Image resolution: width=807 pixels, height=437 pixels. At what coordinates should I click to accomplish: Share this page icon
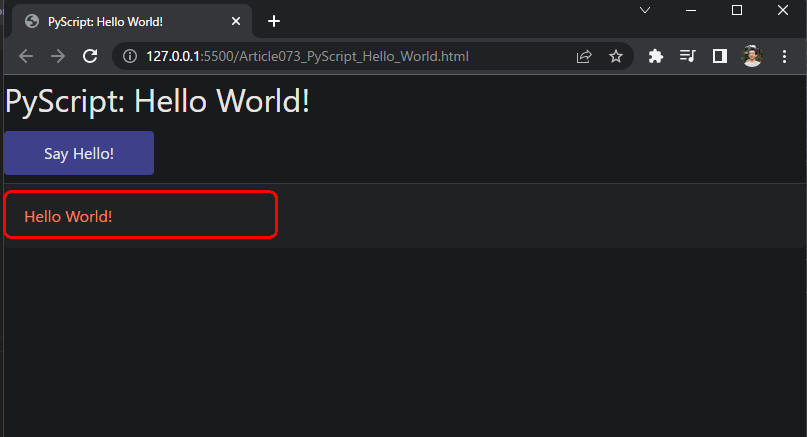pyautogui.click(x=584, y=56)
